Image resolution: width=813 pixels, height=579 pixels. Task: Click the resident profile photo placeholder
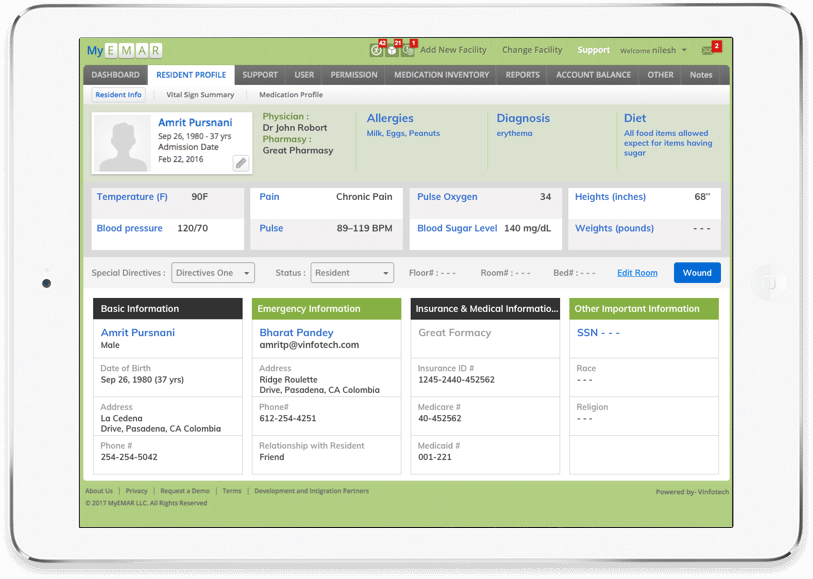tap(122, 143)
